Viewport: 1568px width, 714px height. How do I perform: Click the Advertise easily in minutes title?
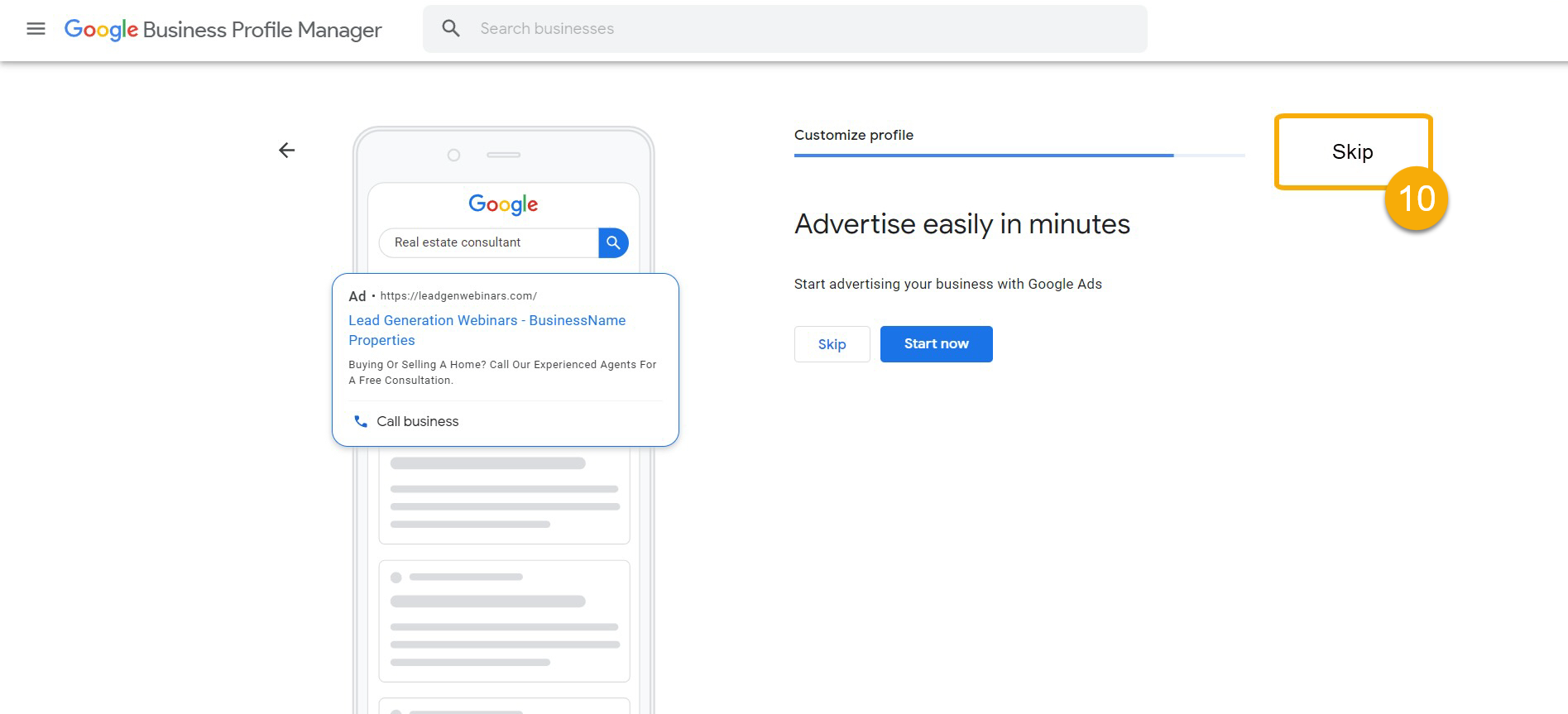(x=962, y=224)
